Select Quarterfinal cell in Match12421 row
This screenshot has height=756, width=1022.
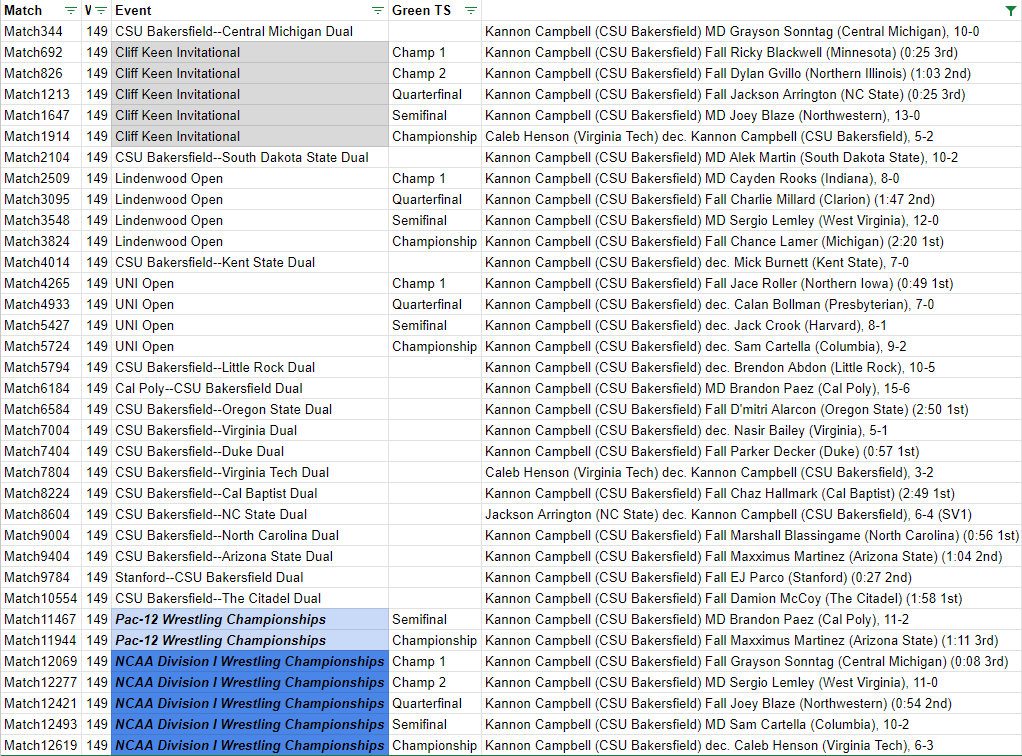435,703
